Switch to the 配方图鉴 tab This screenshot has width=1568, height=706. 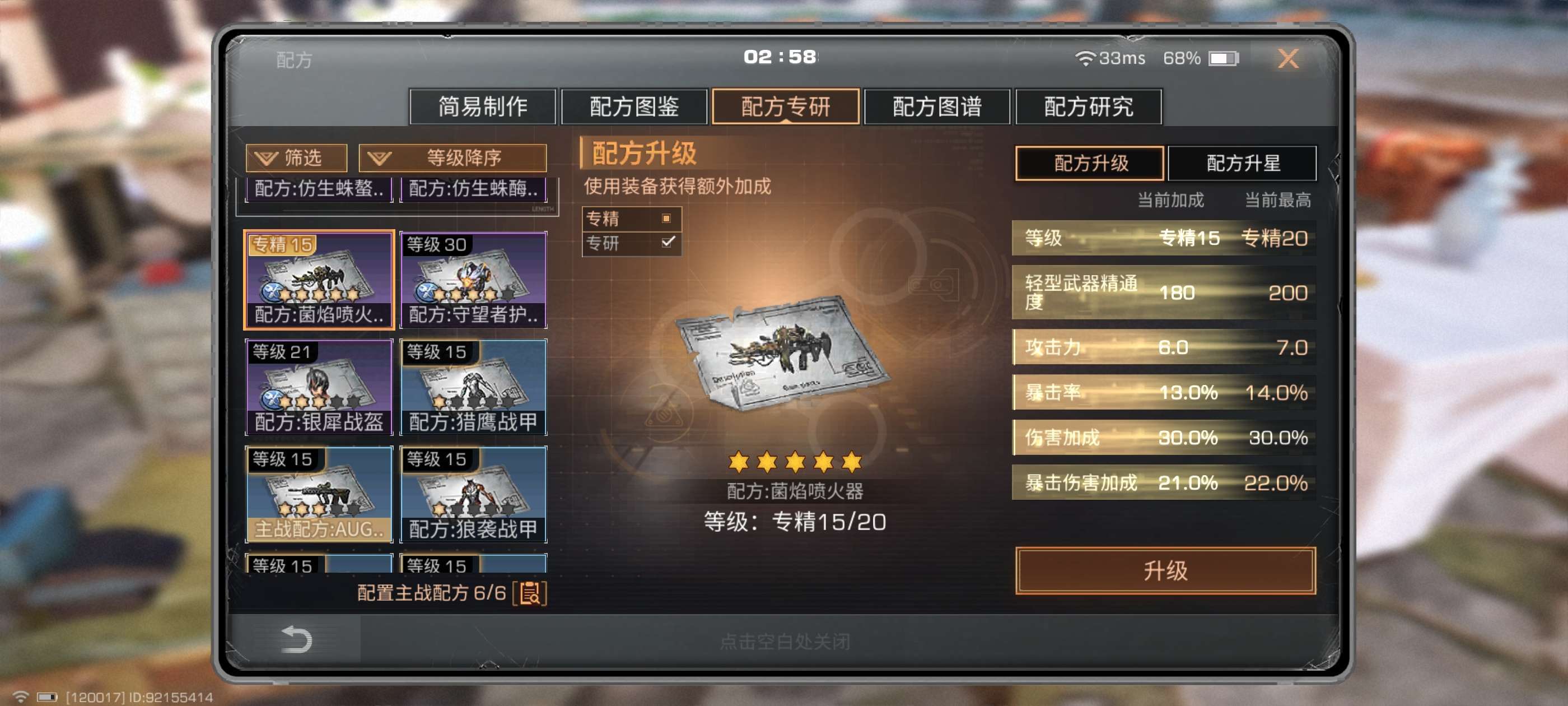point(634,106)
